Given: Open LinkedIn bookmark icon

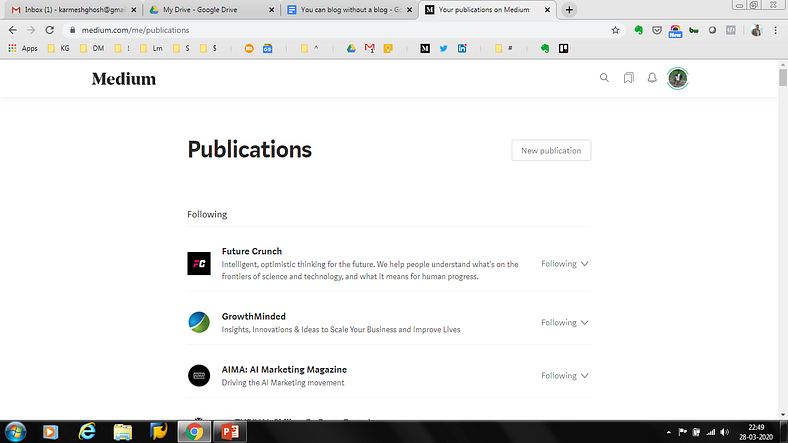Looking at the screenshot, I should pyautogui.click(x=462, y=48).
